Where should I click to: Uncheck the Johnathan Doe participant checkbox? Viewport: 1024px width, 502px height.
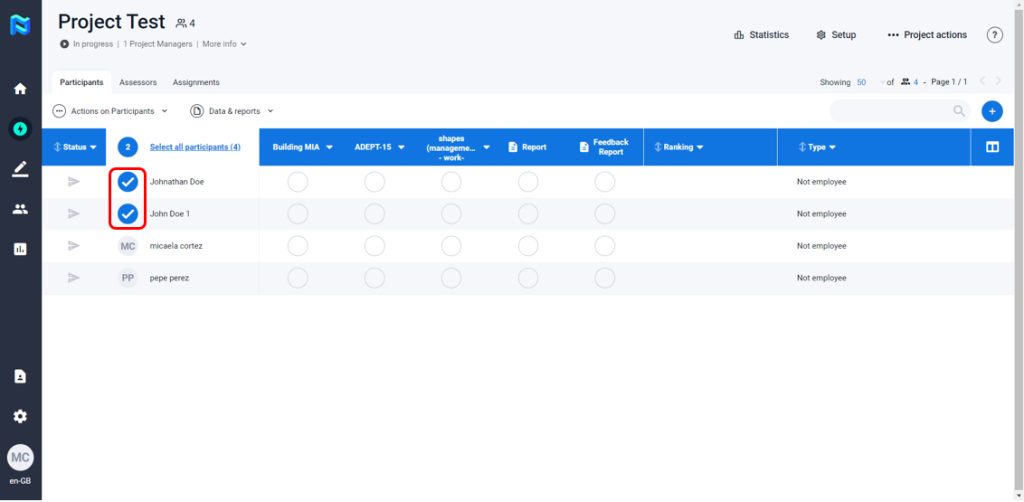coord(128,182)
